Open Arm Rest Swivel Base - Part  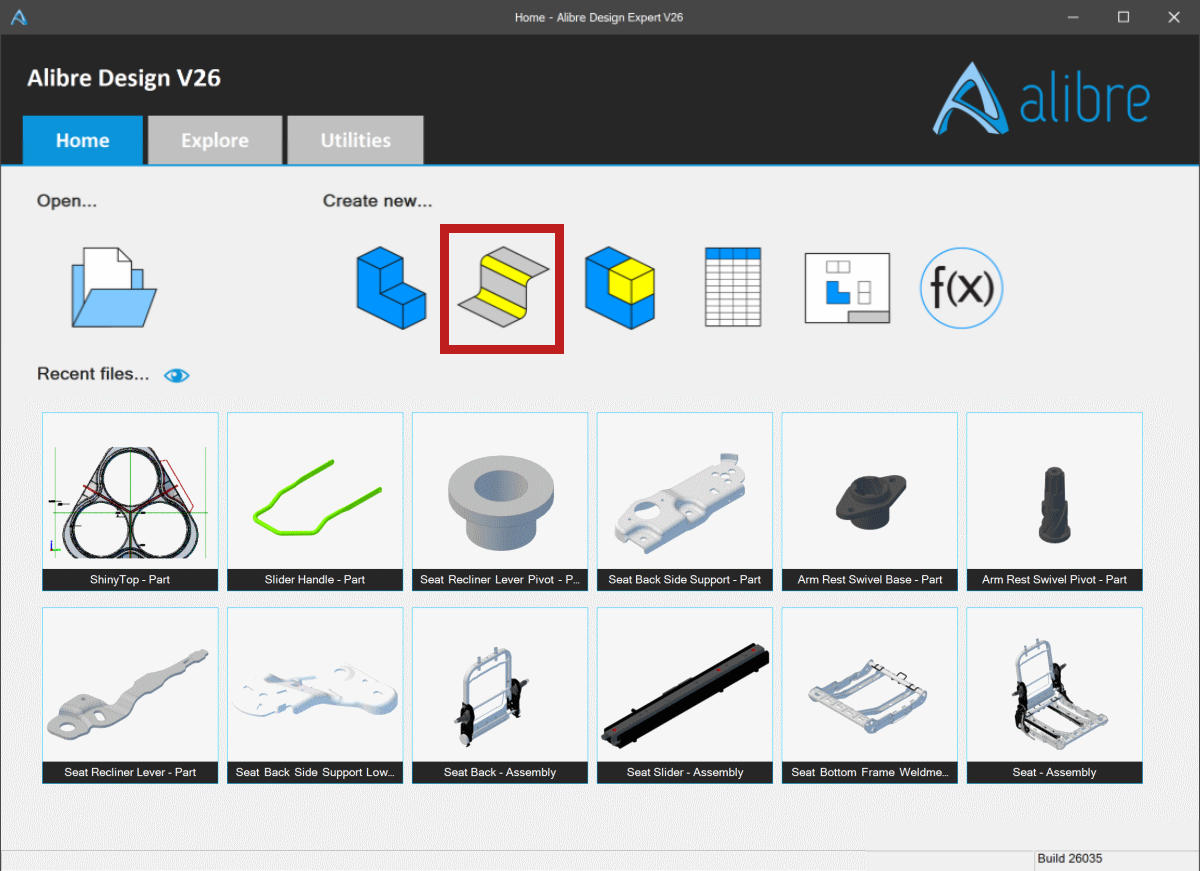click(x=870, y=501)
